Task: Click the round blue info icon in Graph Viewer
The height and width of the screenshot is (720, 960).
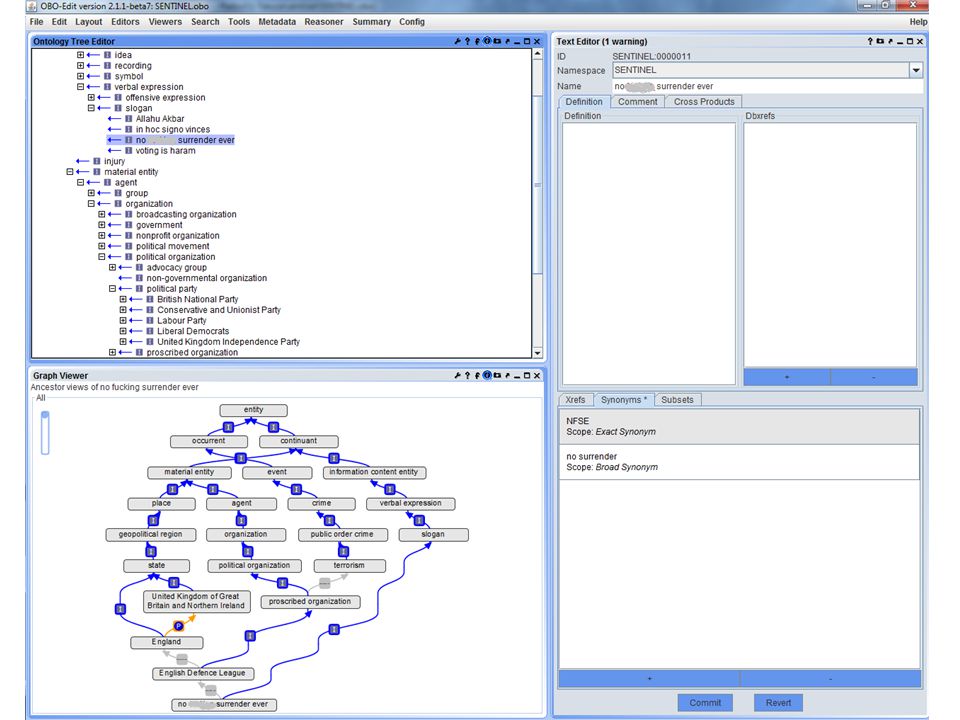Action: coord(487,375)
